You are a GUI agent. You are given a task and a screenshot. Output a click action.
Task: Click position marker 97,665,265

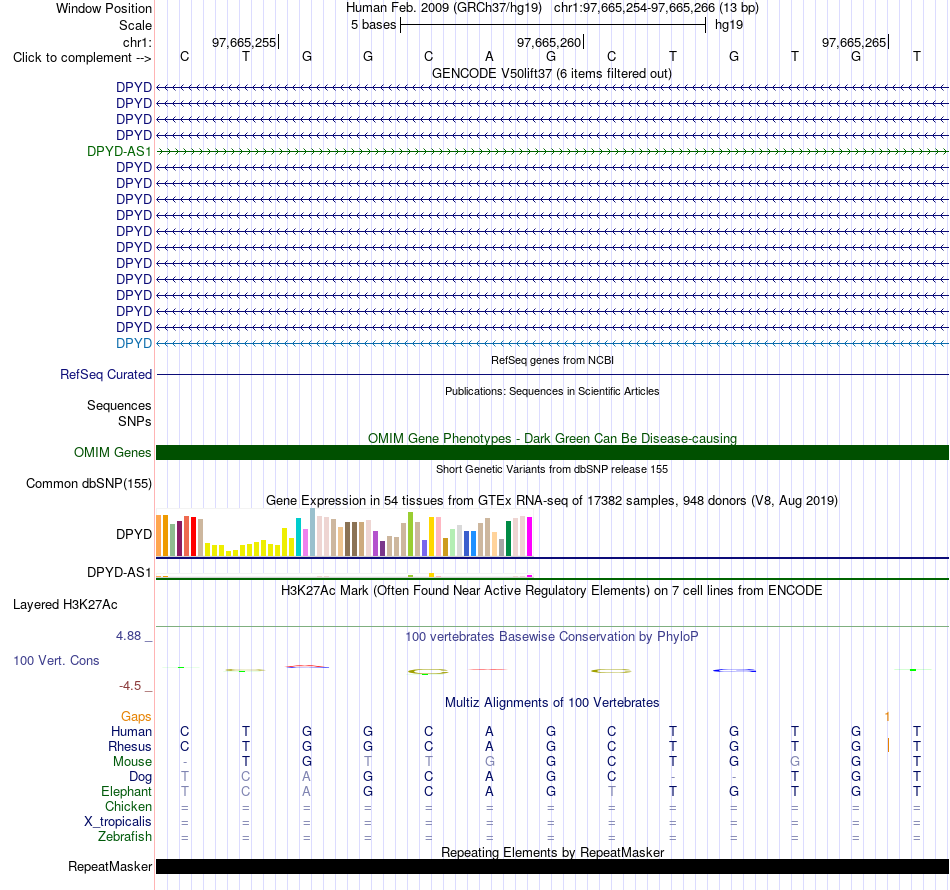pyautogui.click(x=854, y=42)
